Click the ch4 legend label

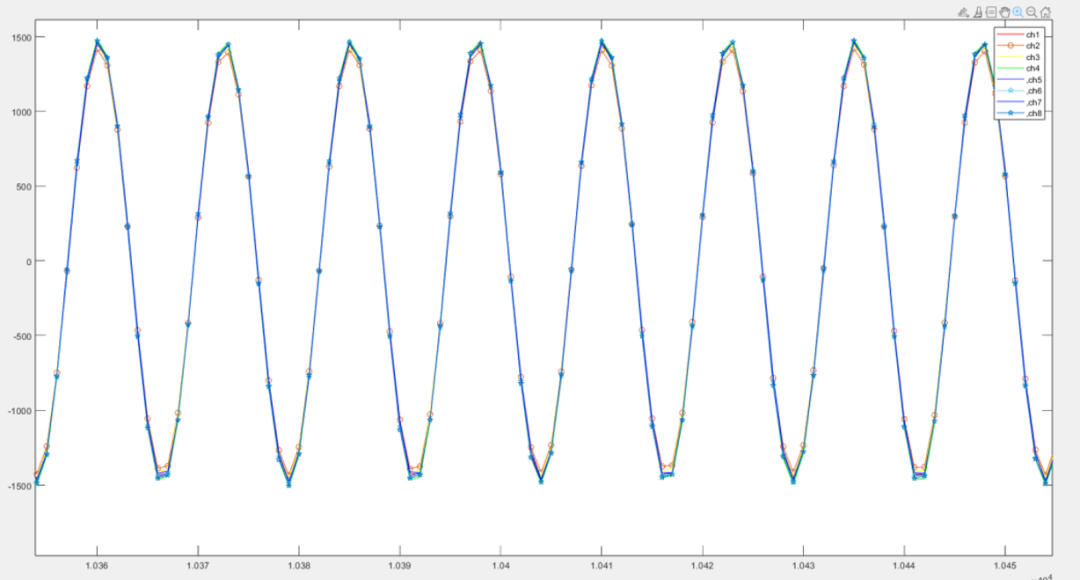click(1033, 68)
